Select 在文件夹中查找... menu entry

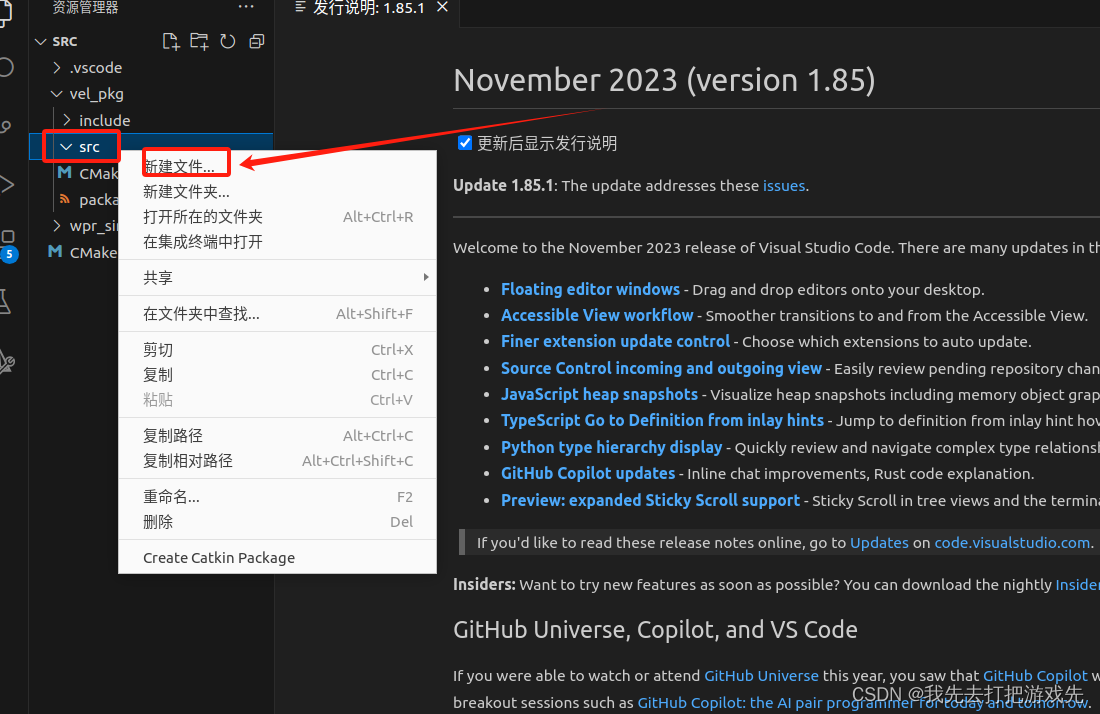point(277,314)
